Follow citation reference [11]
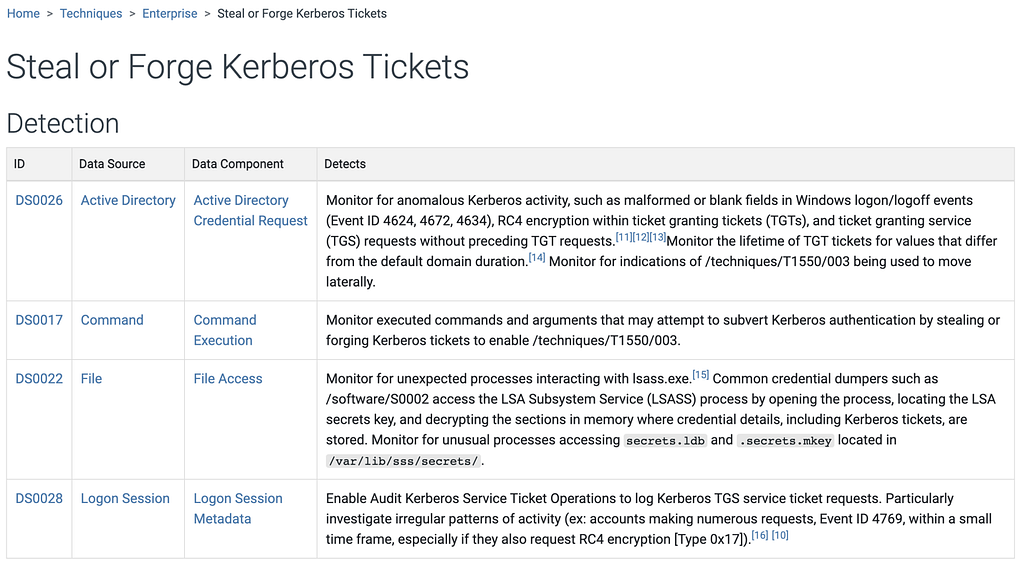This screenshot has height=567, width=1024. (624, 237)
